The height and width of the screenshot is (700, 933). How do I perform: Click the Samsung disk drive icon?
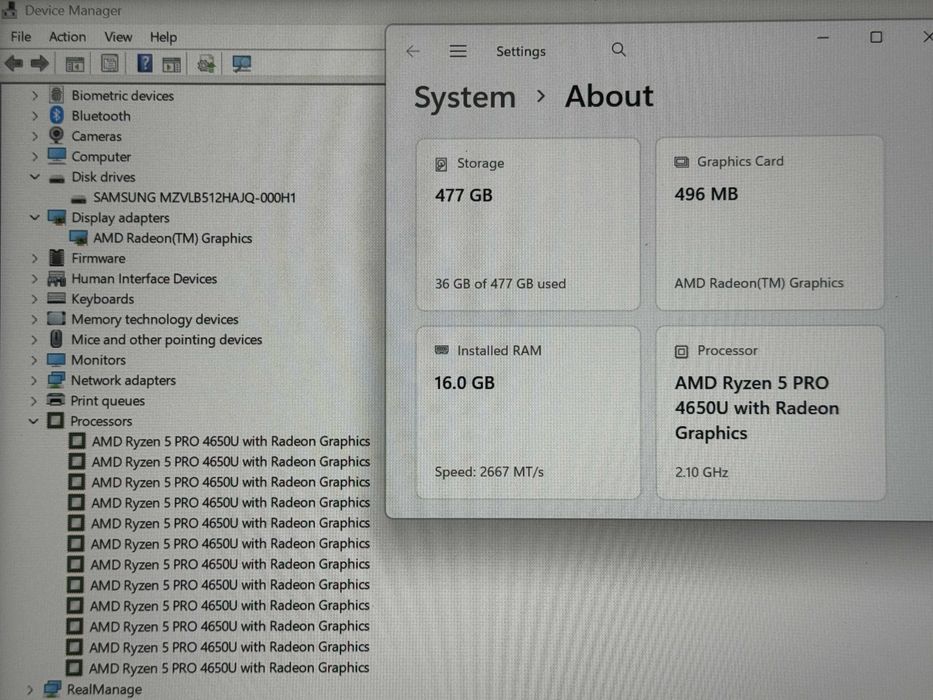tap(78, 198)
